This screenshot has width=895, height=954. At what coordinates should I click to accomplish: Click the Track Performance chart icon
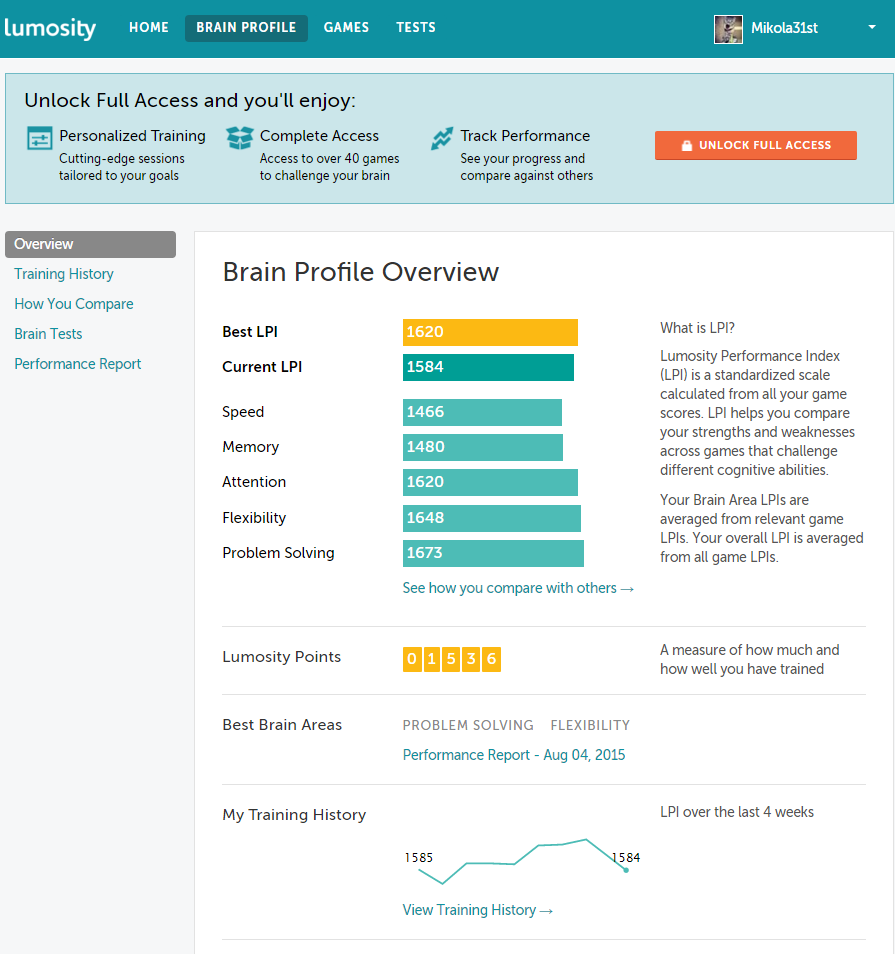coord(442,138)
